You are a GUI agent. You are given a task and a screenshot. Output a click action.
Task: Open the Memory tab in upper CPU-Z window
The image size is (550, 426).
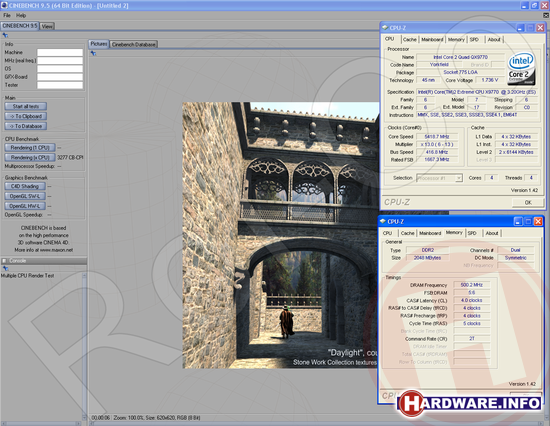pyautogui.click(x=456, y=39)
